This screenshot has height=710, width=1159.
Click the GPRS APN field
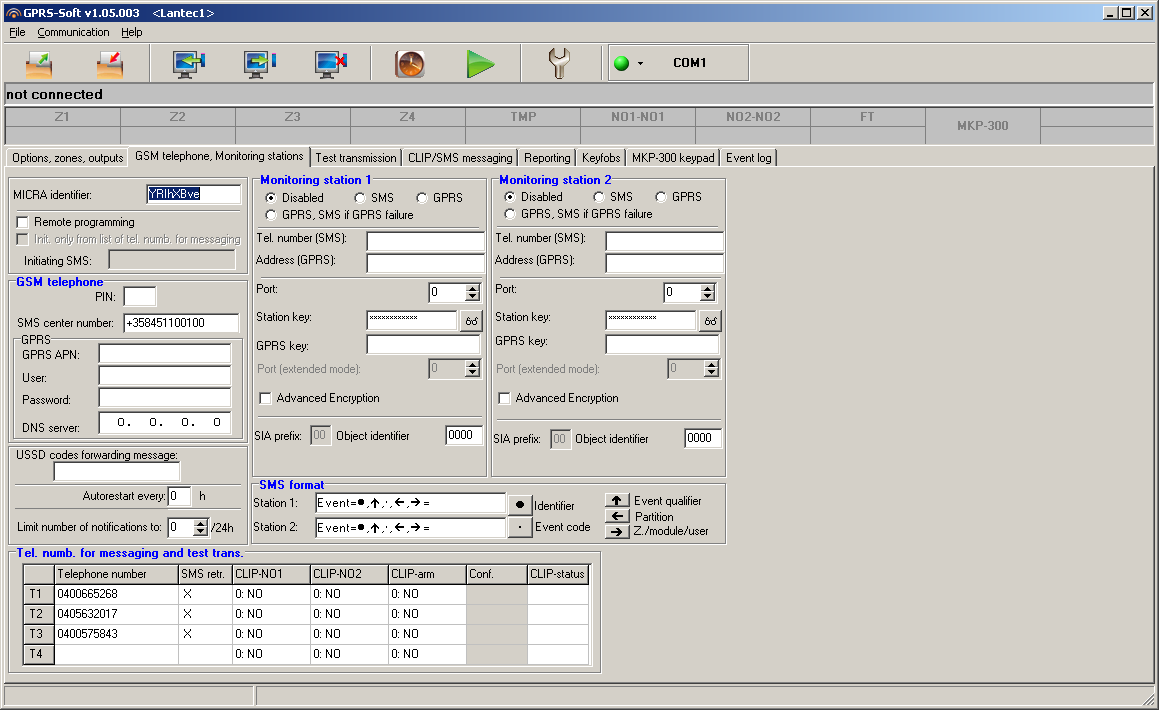tap(165, 354)
